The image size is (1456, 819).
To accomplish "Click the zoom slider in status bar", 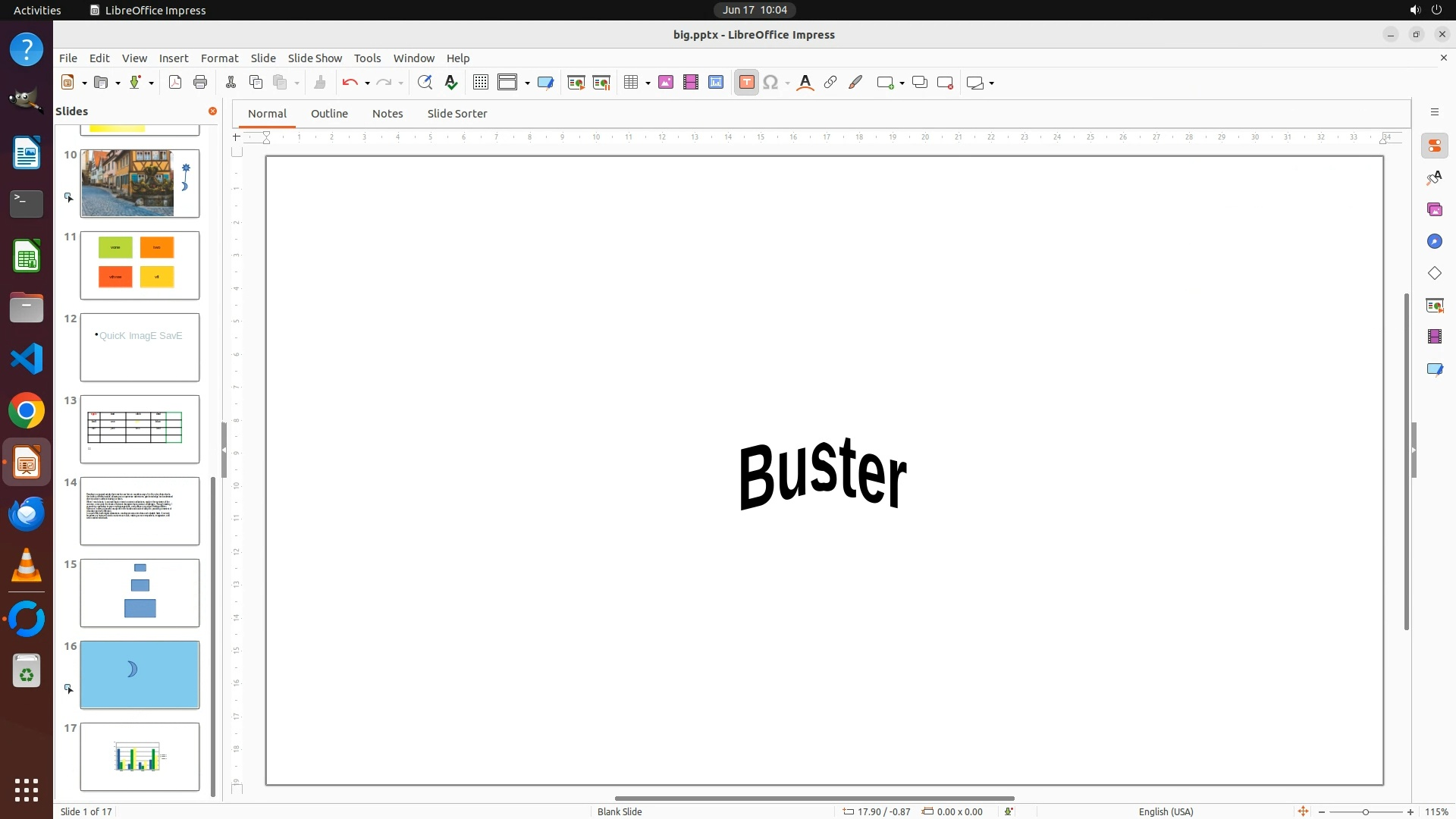I will [1365, 812].
